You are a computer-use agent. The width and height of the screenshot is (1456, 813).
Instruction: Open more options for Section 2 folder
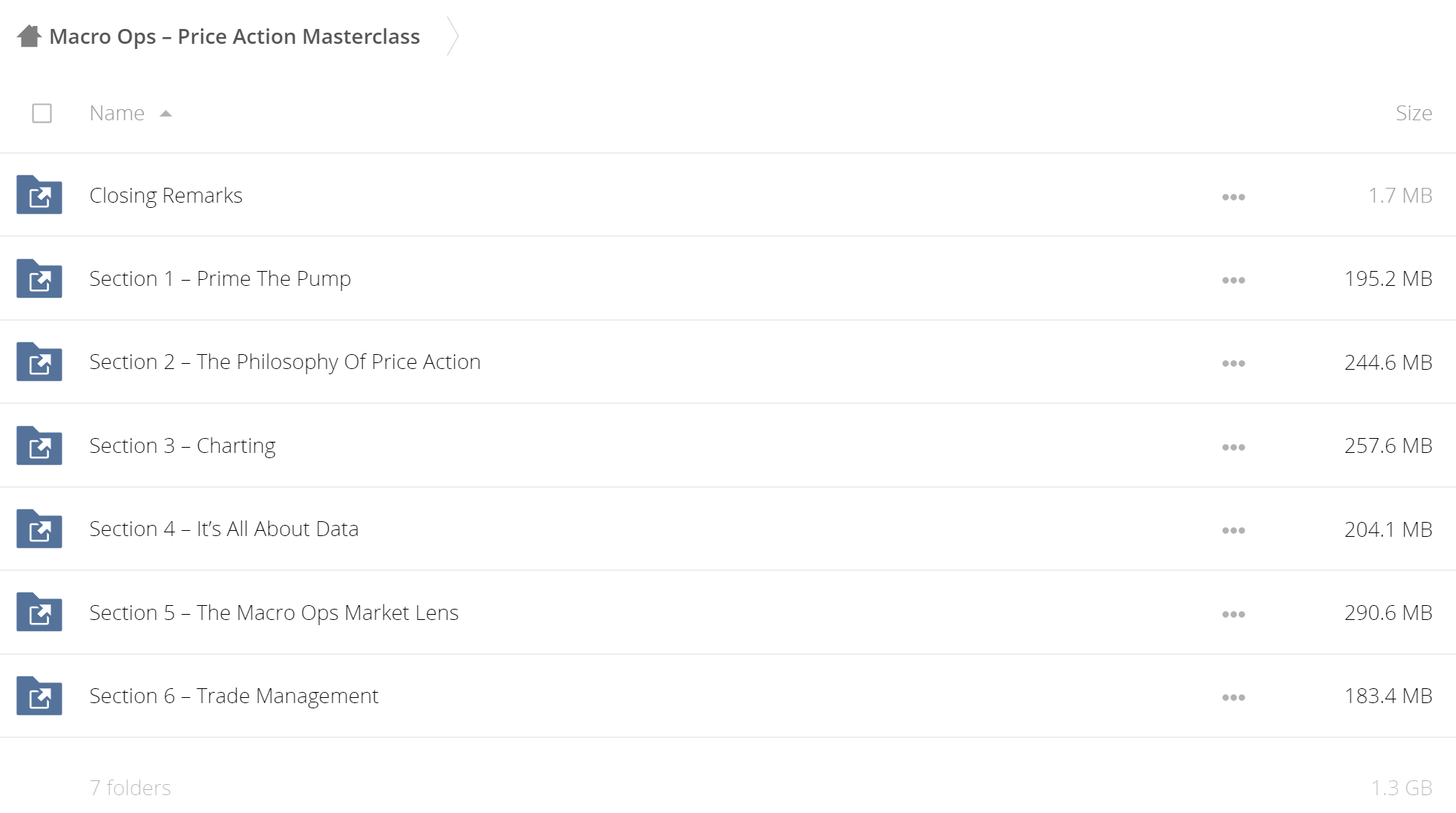pyautogui.click(x=1233, y=363)
